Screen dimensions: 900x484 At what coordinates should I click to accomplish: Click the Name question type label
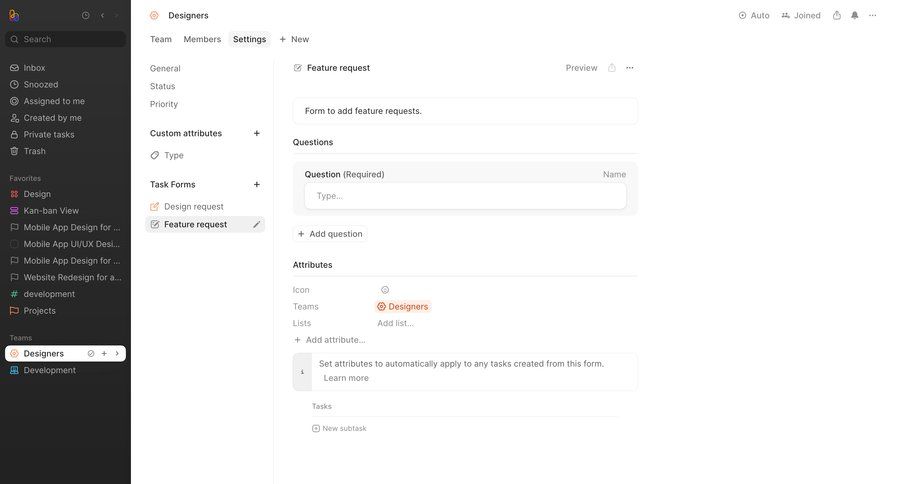pos(614,174)
